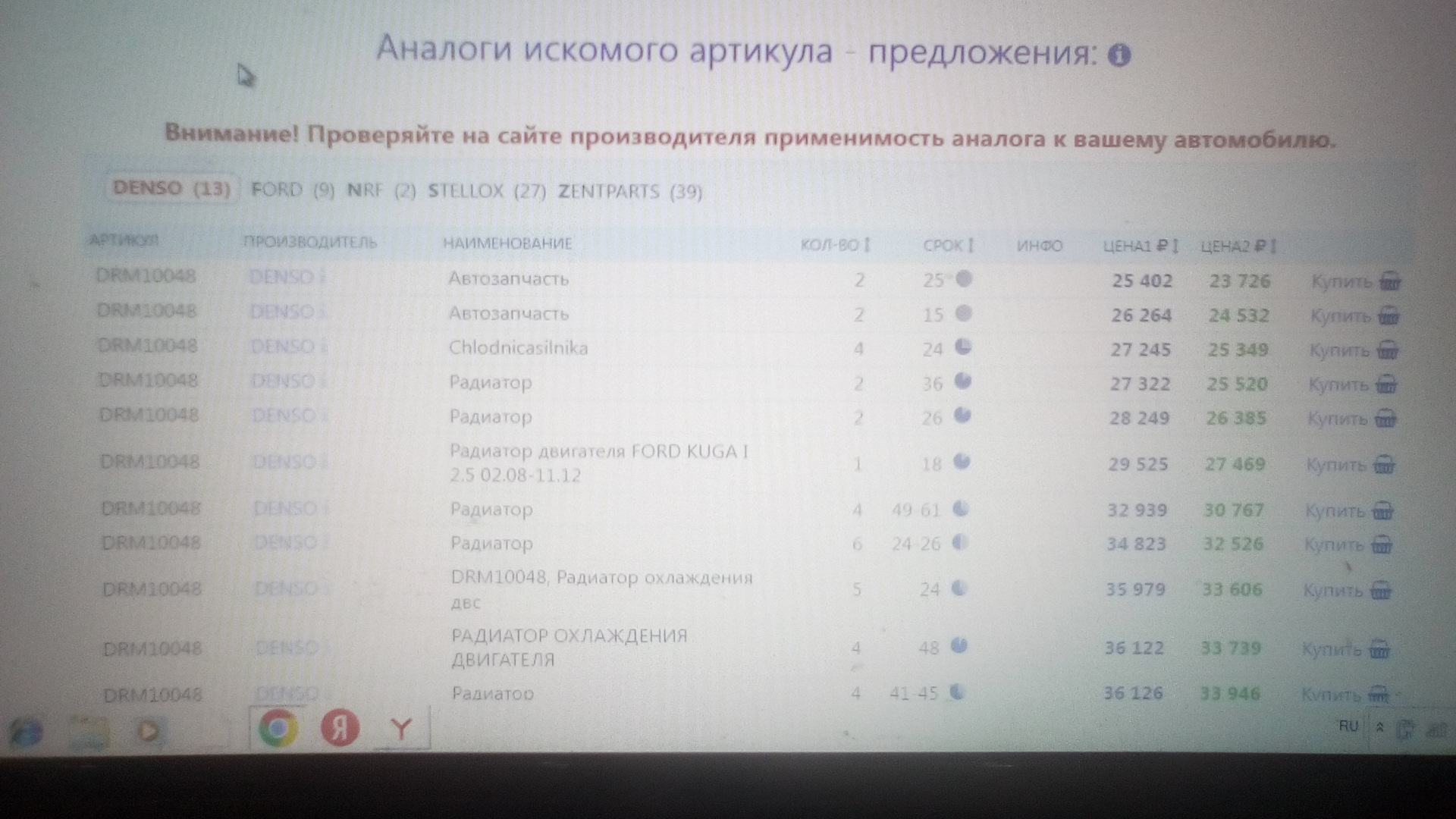This screenshot has height=819, width=1456.
Task: Click cart icon for 25 402 offer
Action: (x=1389, y=282)
